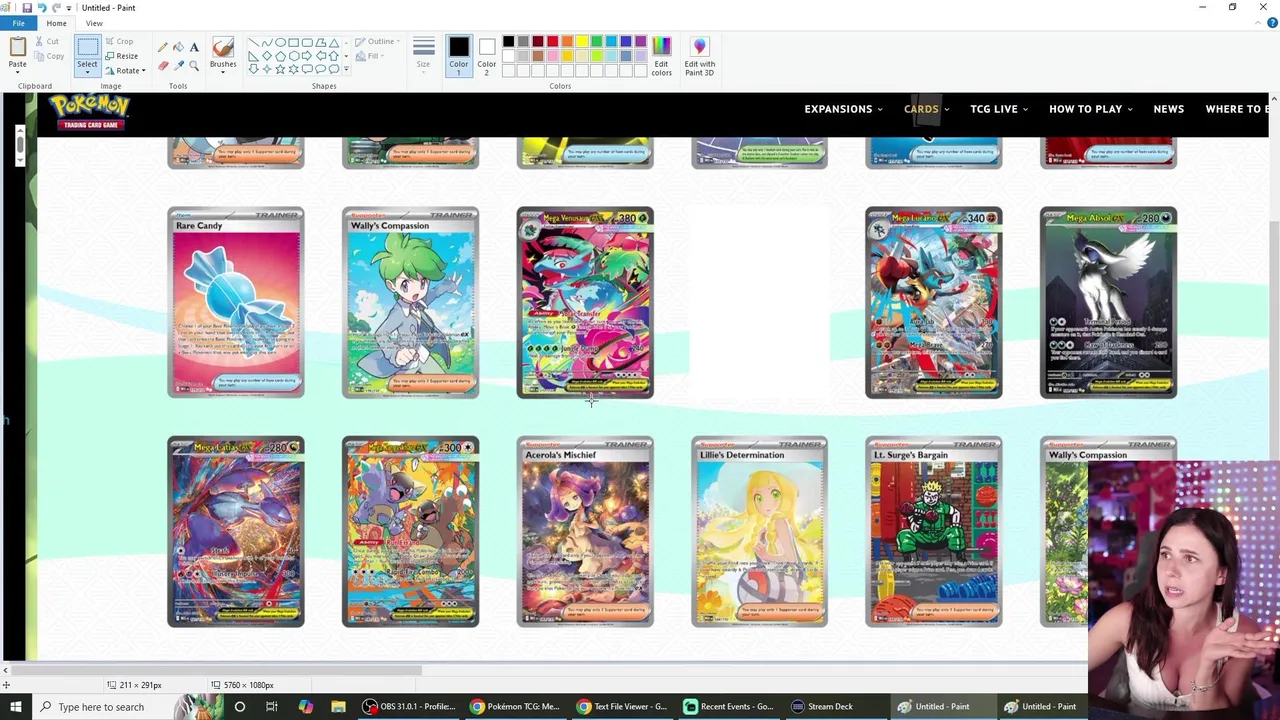Select the Pencil tool
The width and height of the screenshot is (1280, 720).
(162, 47)
